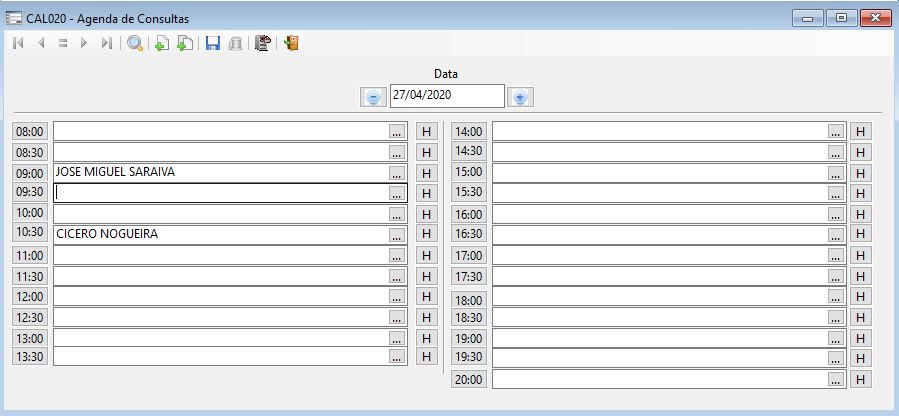This screenshot has width=899, height=416.
Task: Open lookup for the 14:00 appointment
Action: coord(836,131)
